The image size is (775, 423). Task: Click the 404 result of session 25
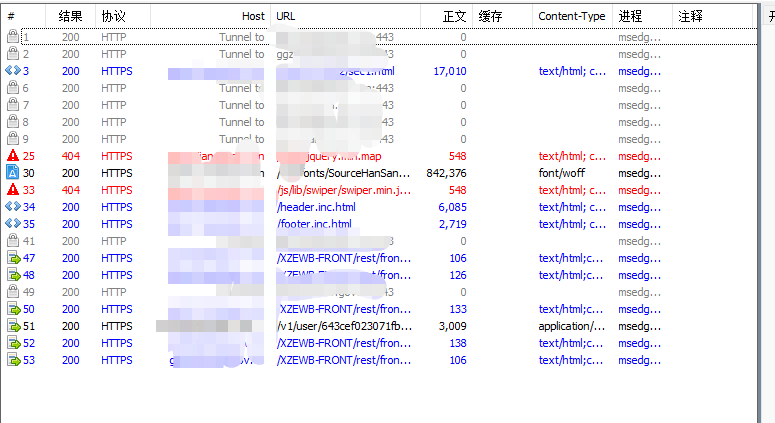(x=71, y=156)
